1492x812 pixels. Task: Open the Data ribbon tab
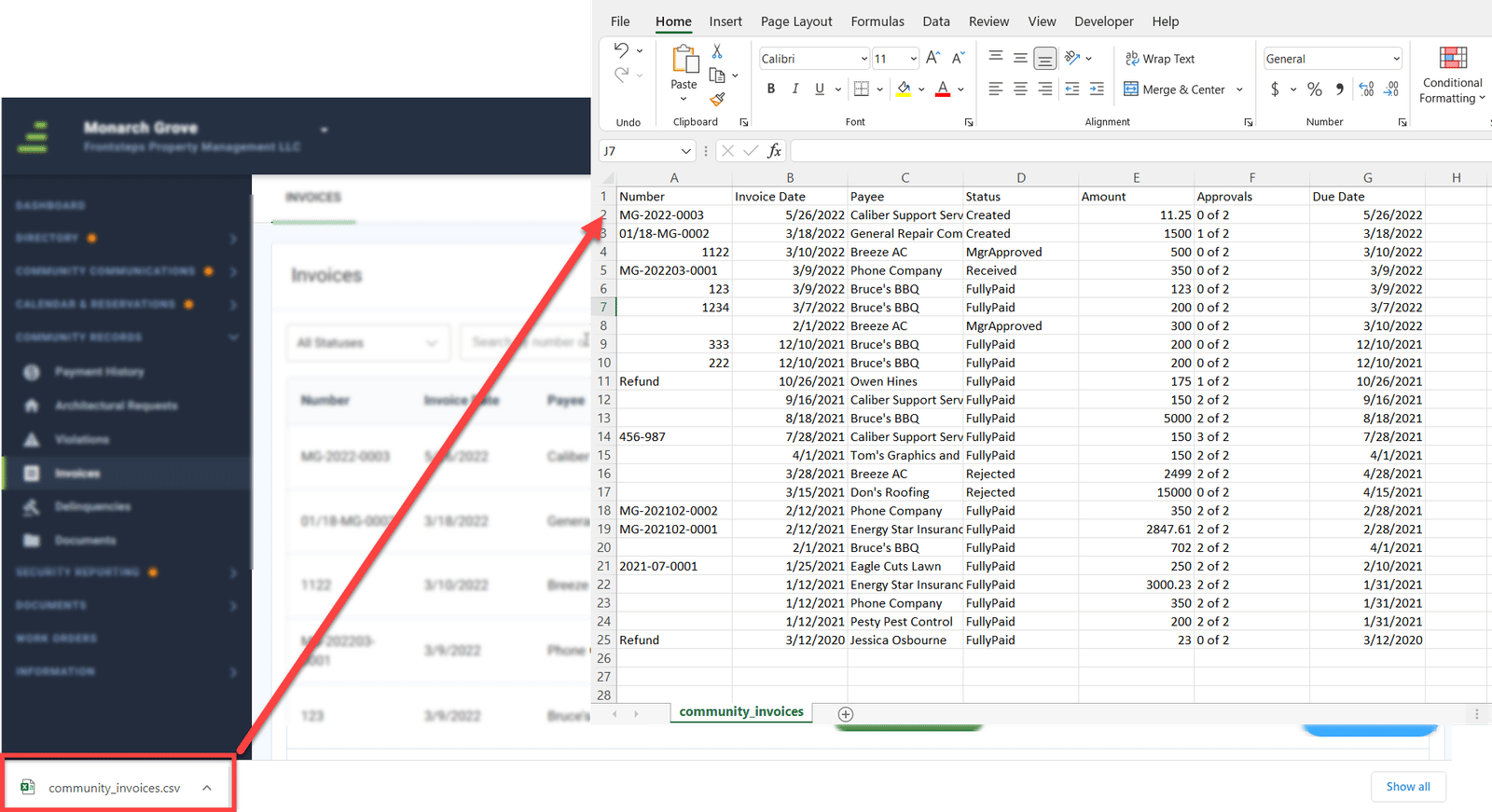(936, 21)
